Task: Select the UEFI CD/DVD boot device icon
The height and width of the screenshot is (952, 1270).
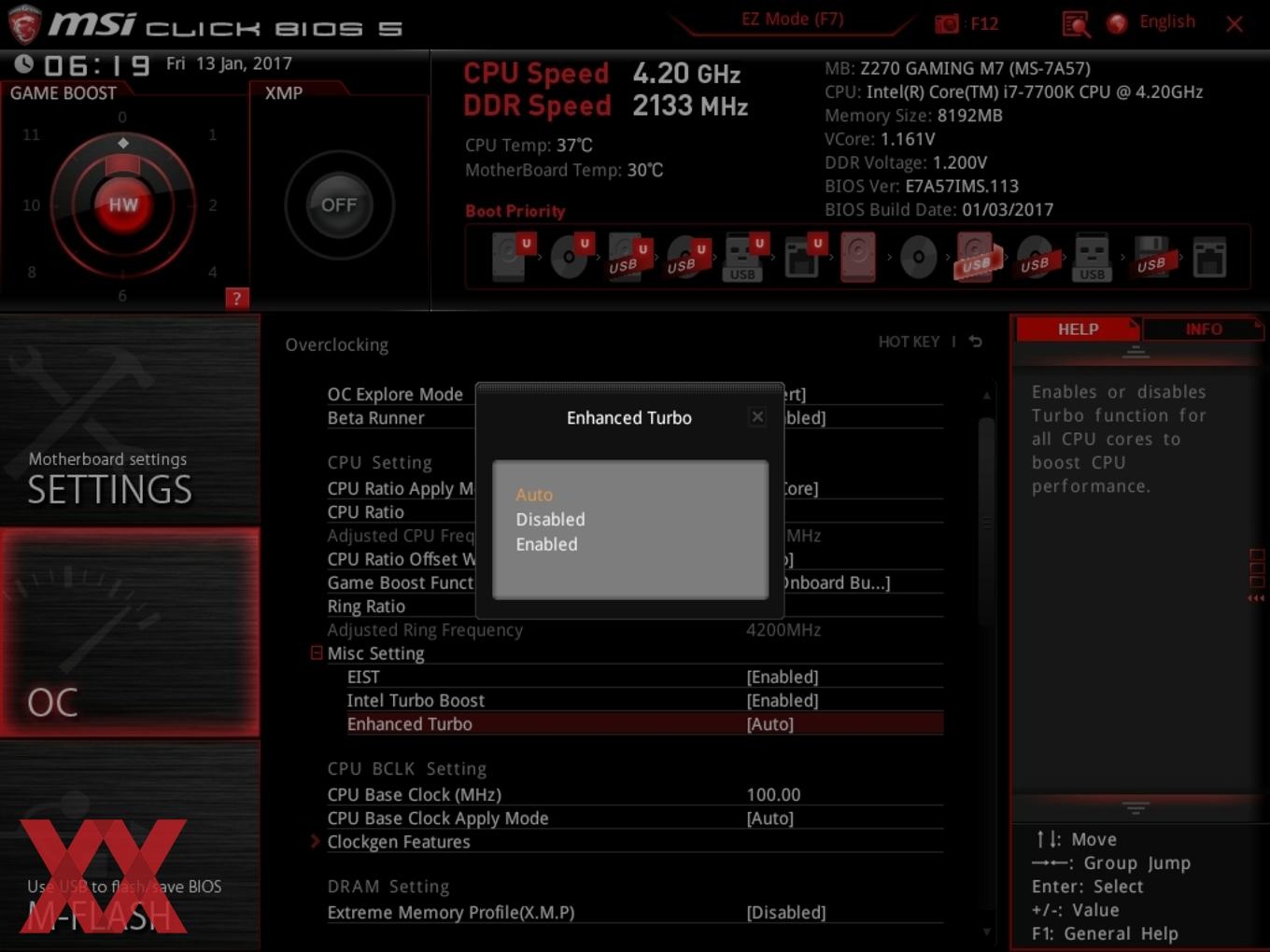Action: [x=571, y=257]
